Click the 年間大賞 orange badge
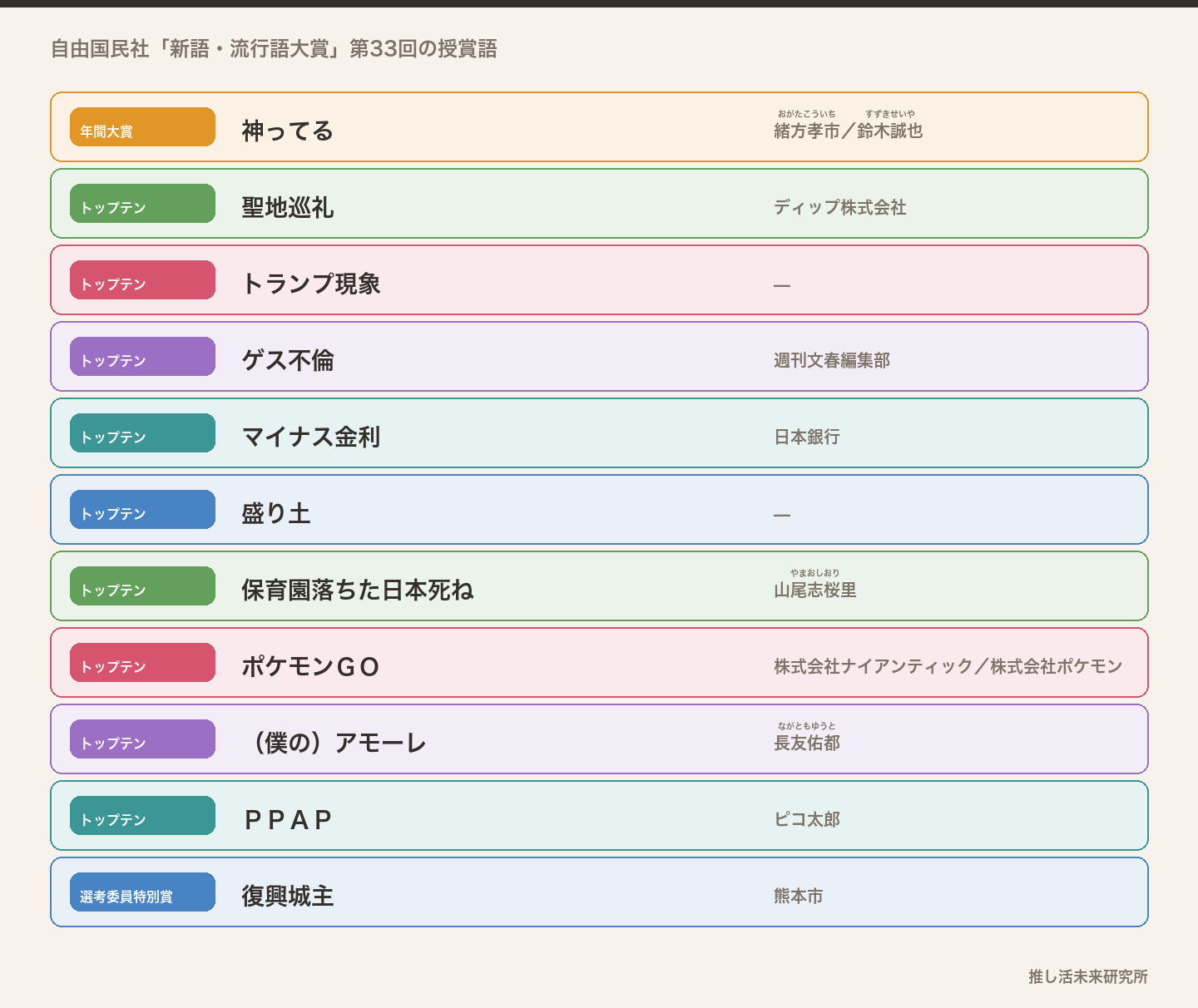The image size is (1198, 1008). [142, 126]
